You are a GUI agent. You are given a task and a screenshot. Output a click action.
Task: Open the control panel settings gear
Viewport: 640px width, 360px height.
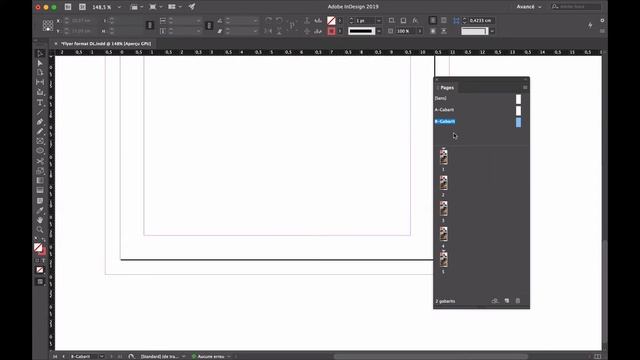click(x=602, y=20)
